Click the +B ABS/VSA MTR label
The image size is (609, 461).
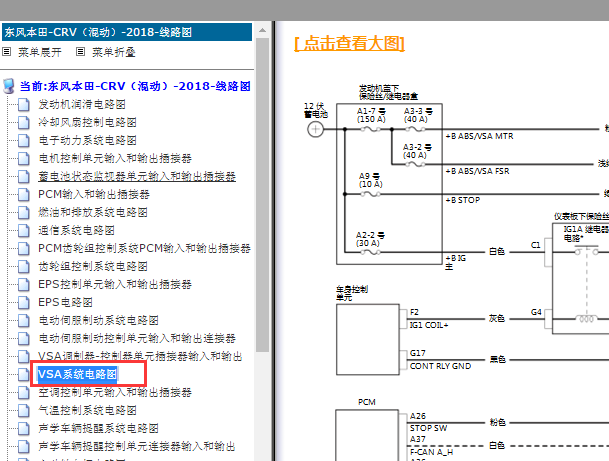[479, 136]
